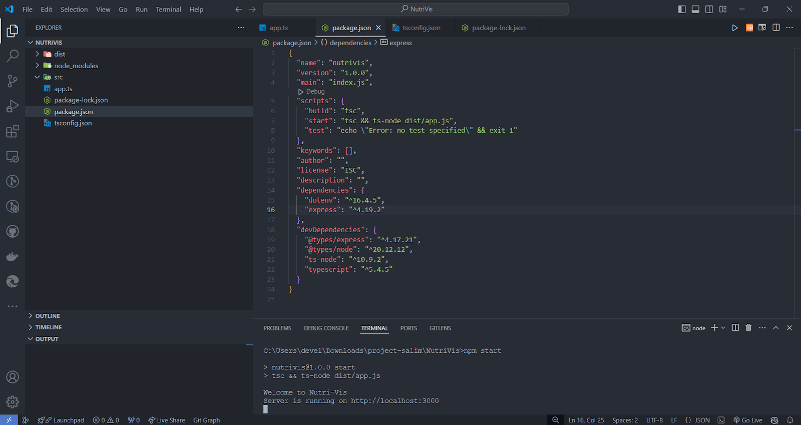802x426 pixels.
Task: Click Ln 16, Col 25 in status bar
Action: (x=586, y=420)
